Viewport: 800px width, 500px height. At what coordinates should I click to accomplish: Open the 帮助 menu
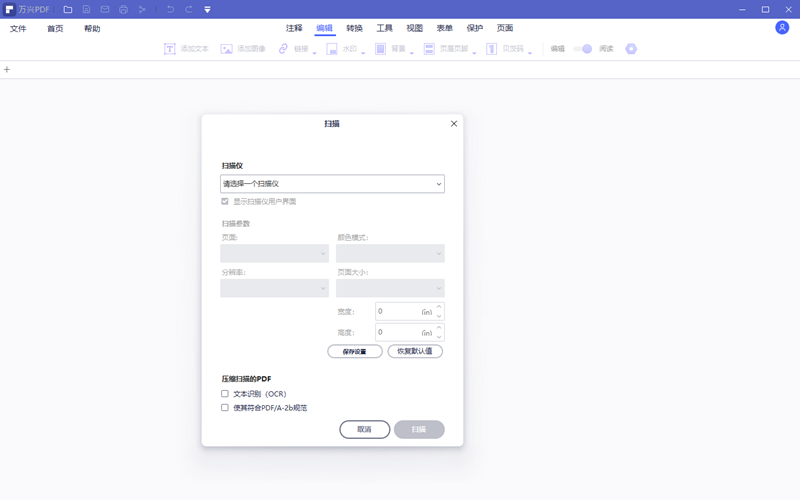(92, 29)
